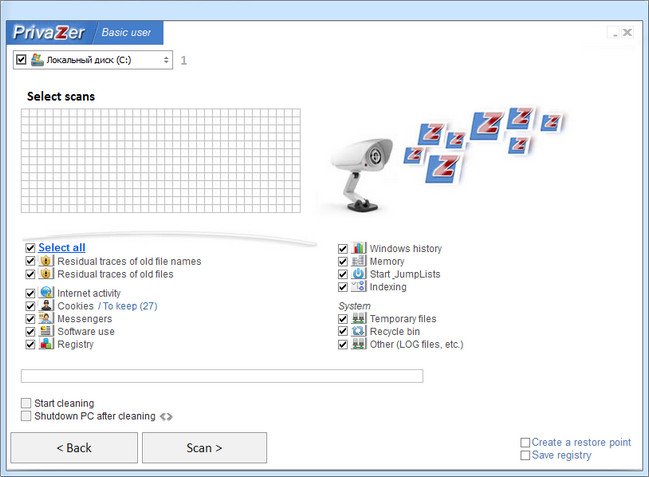Uncheck the local disk C: drive checkbox

[x=21, y=60]
